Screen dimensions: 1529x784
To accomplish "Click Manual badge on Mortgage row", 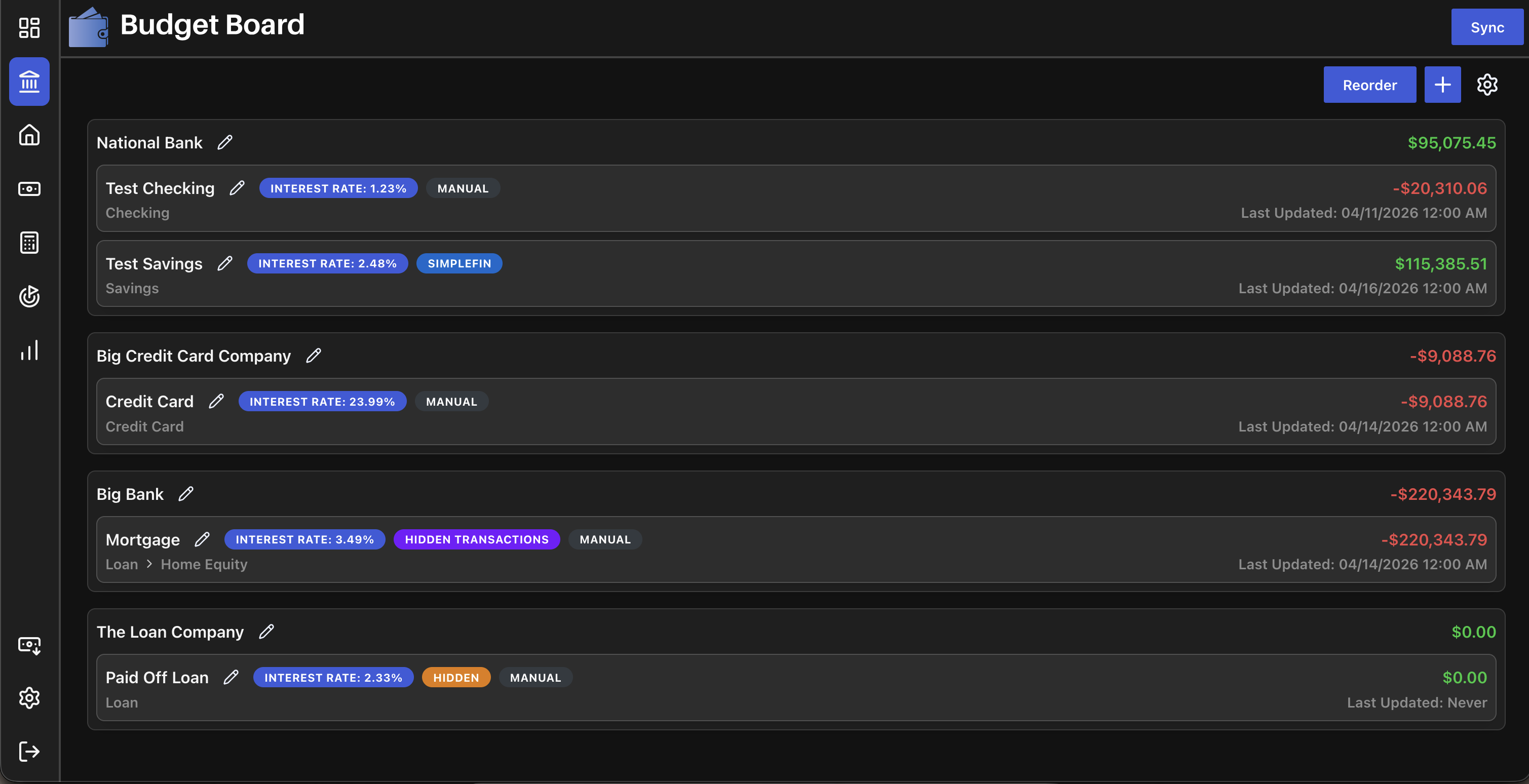I will (x=605, y=539).
